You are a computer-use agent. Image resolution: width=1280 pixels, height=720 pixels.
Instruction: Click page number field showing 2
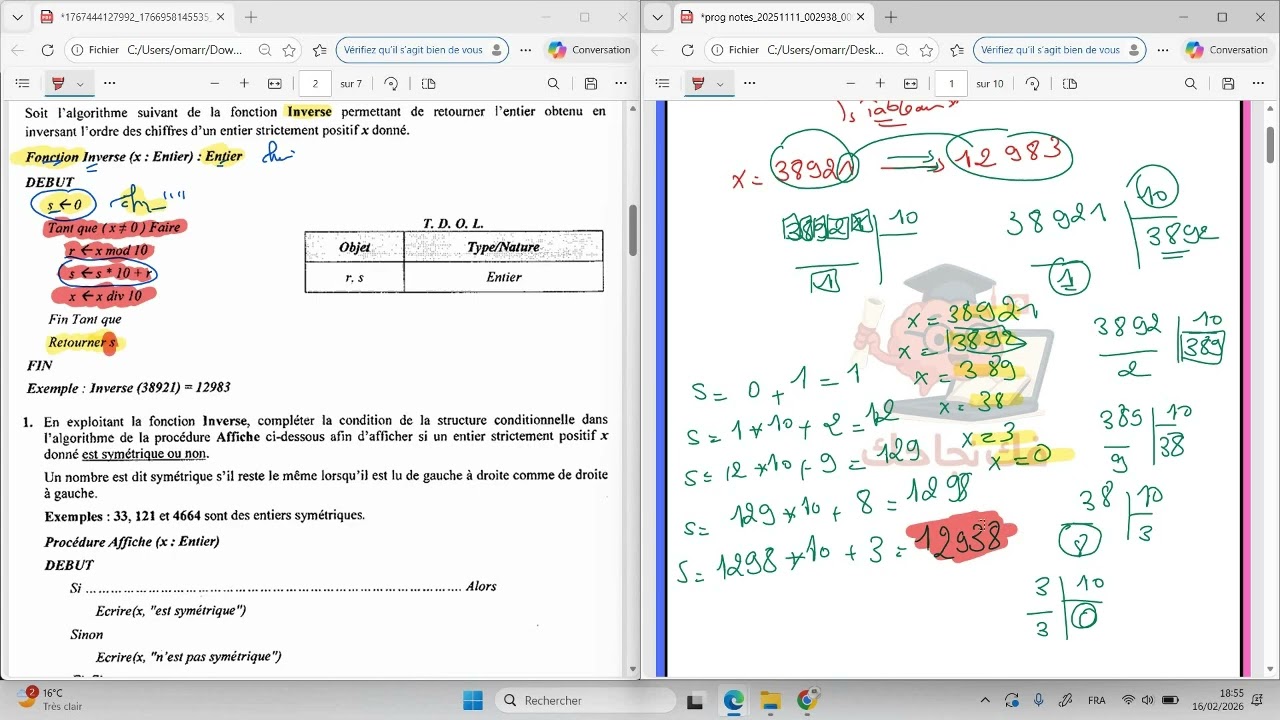[x=315, y=84]
